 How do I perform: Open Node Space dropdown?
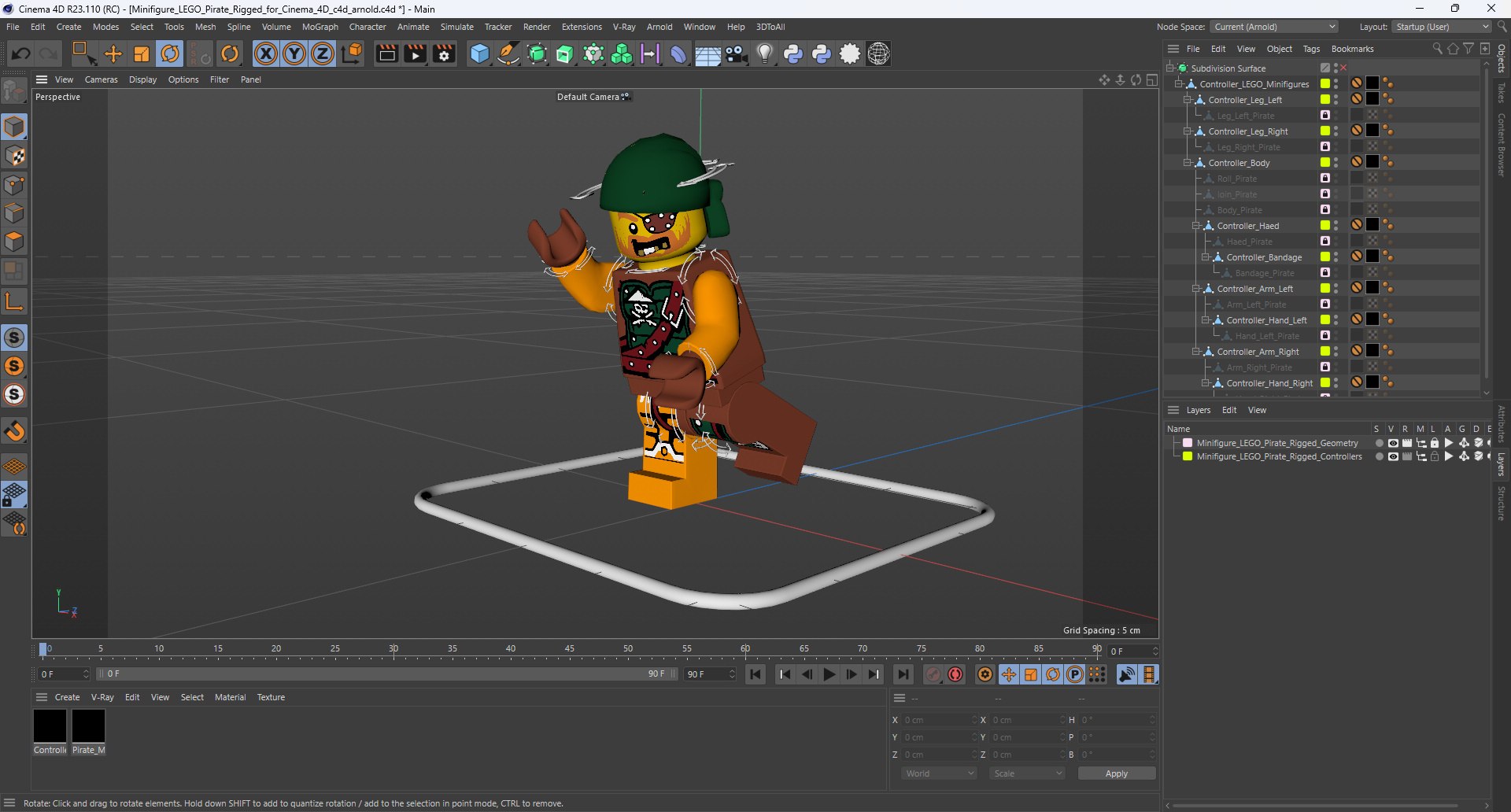1274,27
